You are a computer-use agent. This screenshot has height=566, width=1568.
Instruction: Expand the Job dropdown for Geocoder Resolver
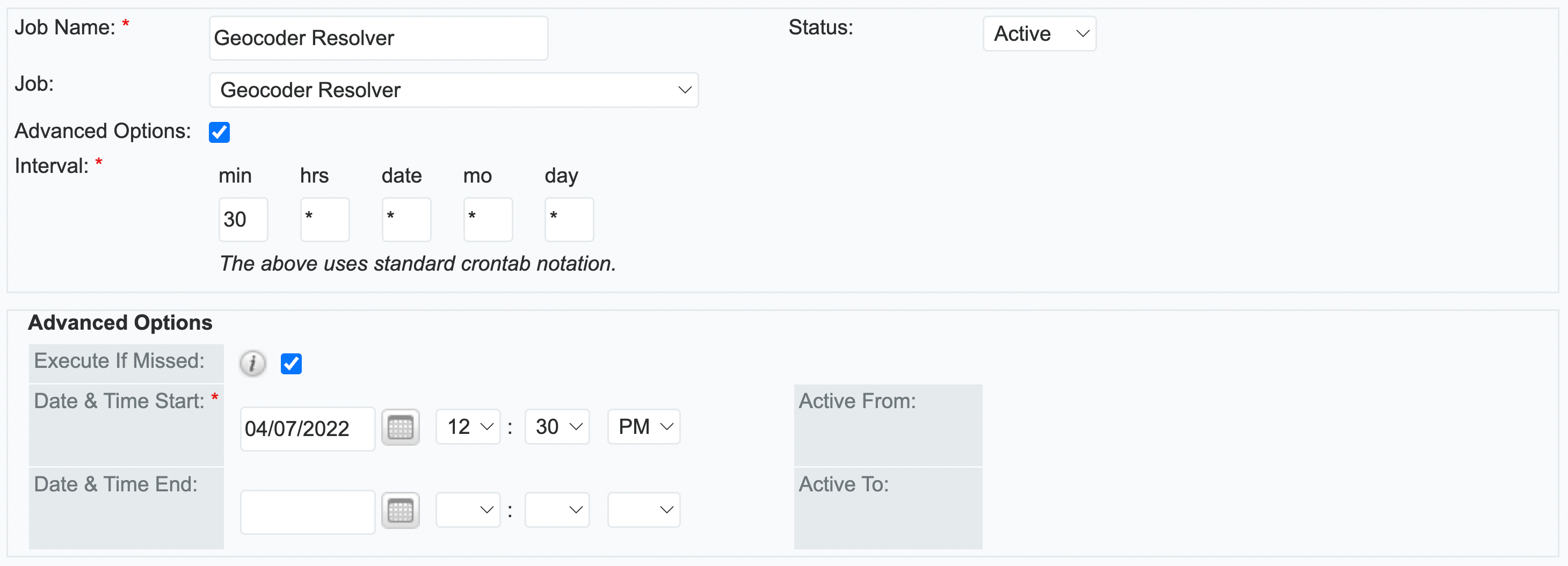pos(453,90)
